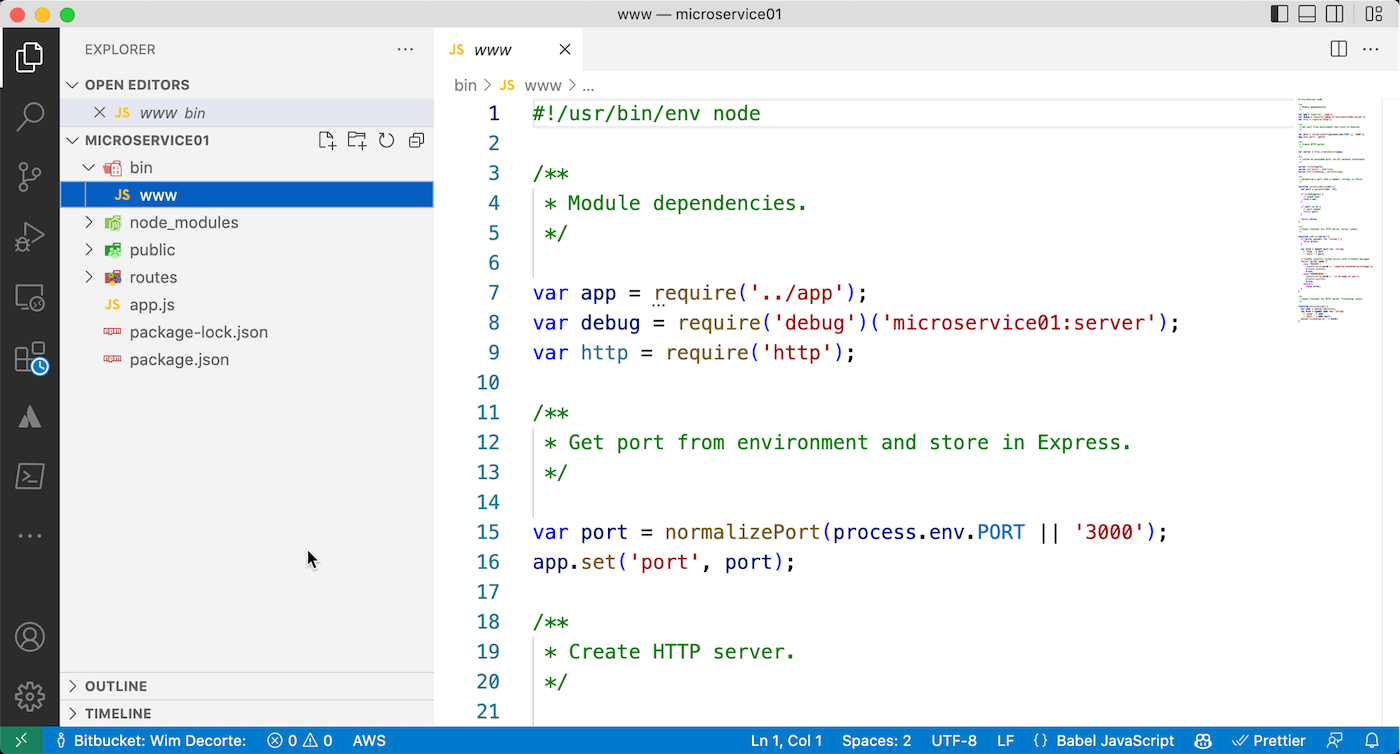Open the Extensions view
The width and height of the screenshot is (1400, 754).
[x=31, y=358]
